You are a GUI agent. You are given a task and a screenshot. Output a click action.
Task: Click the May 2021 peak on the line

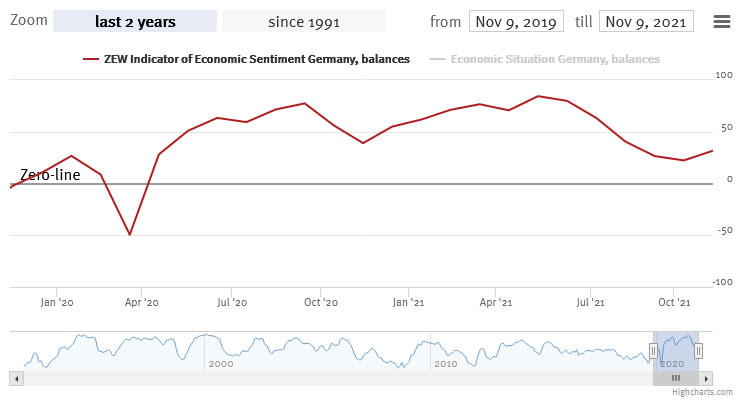point(538,96)
